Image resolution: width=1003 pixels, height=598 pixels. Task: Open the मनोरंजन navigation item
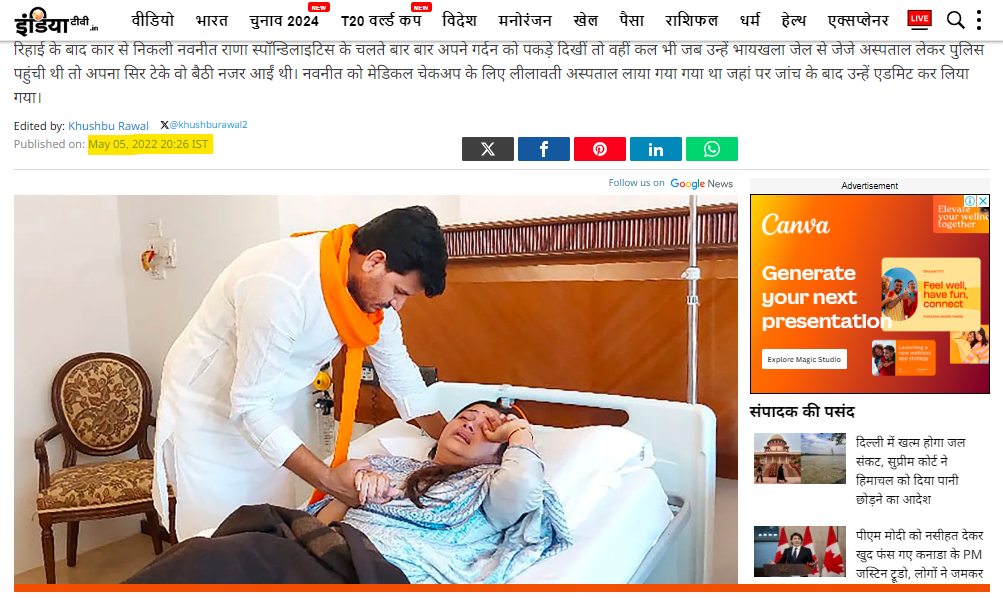tap(525, 21)
